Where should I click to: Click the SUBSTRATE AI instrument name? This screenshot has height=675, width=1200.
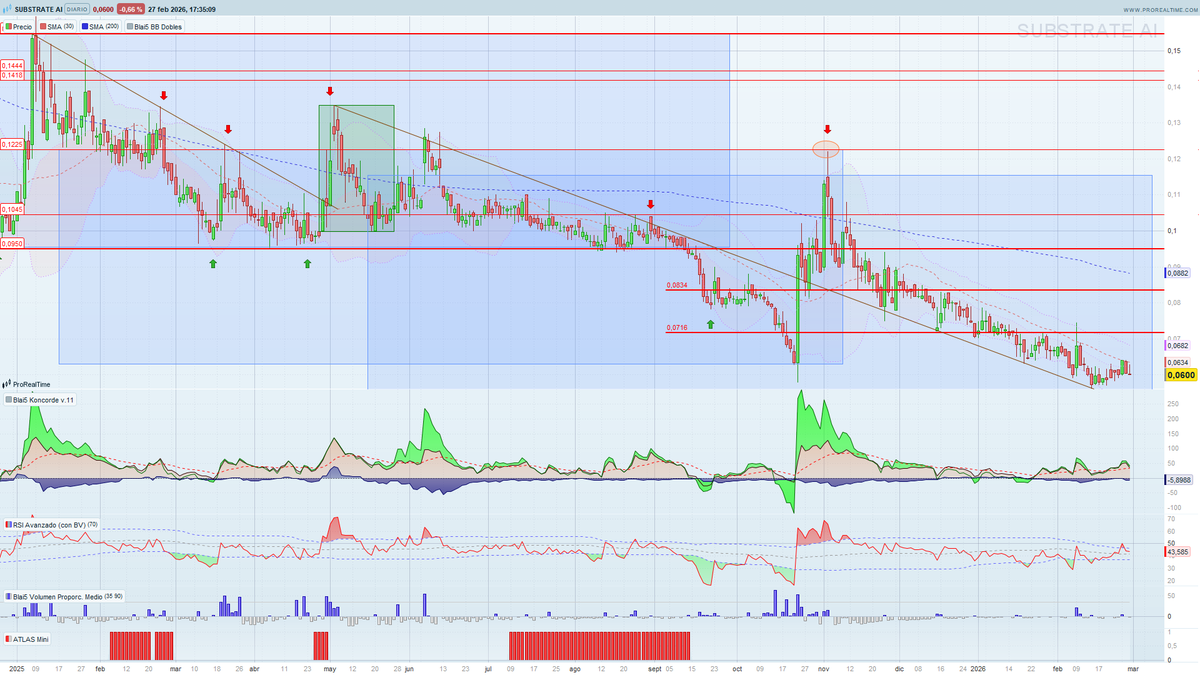[38, 9]
